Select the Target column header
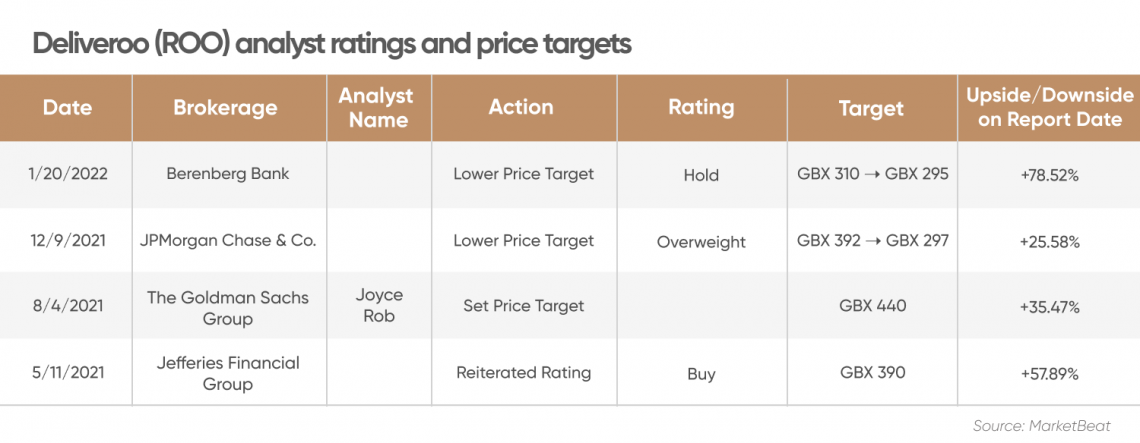Image resolution: width=1140 pixels, height=443 pixels. point(871,109)
